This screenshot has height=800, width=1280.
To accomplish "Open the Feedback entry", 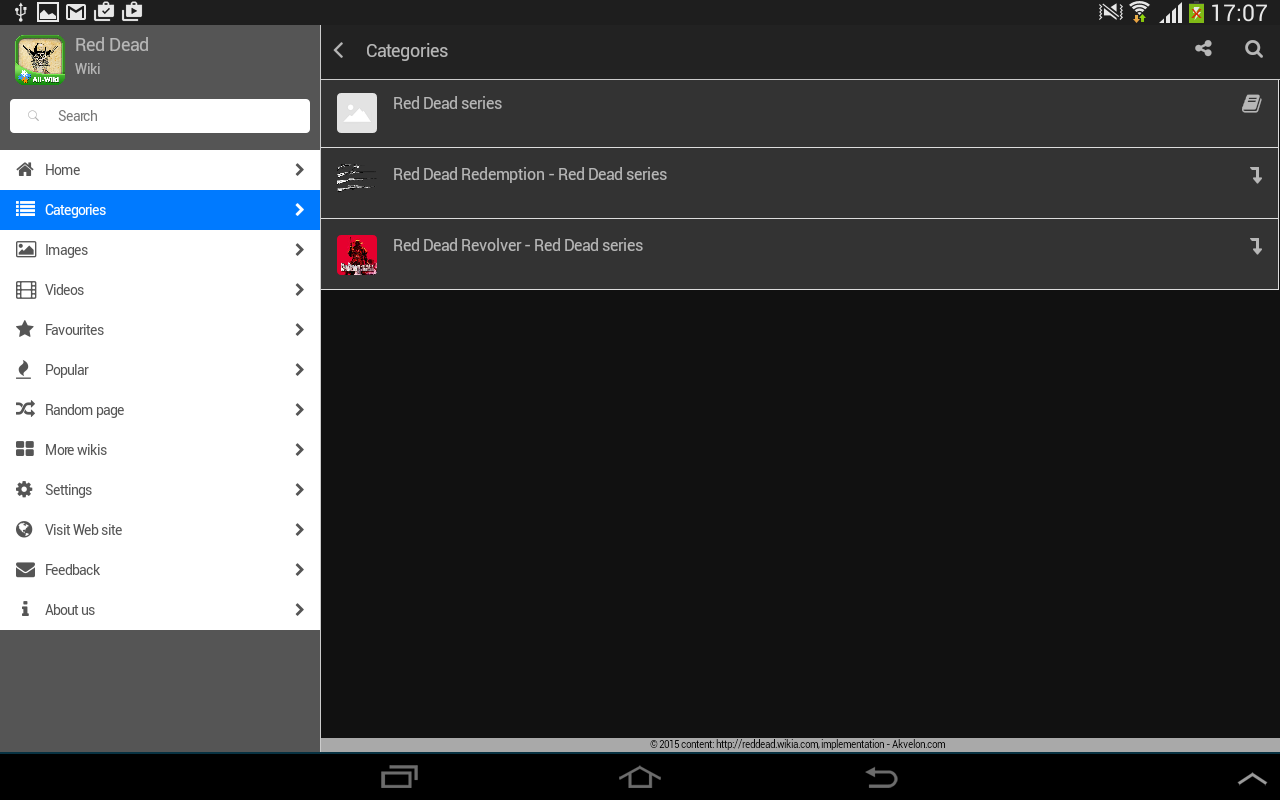I will pyautogui.click(x=160, y=570).
